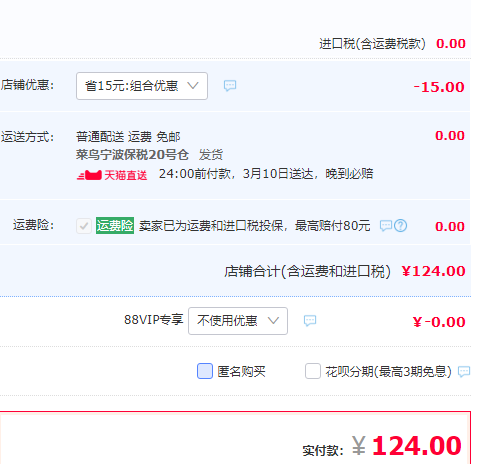
Task: Click chat bubble icon beside 店铺优惠 dropdown
Action: (x=230, y=86)
